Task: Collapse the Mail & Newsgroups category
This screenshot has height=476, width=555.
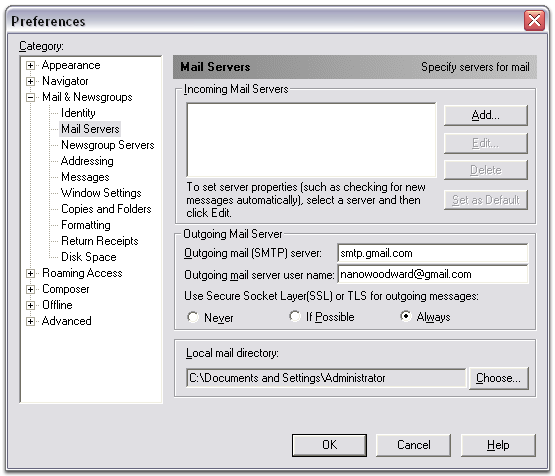Action: tap(30, 97)
